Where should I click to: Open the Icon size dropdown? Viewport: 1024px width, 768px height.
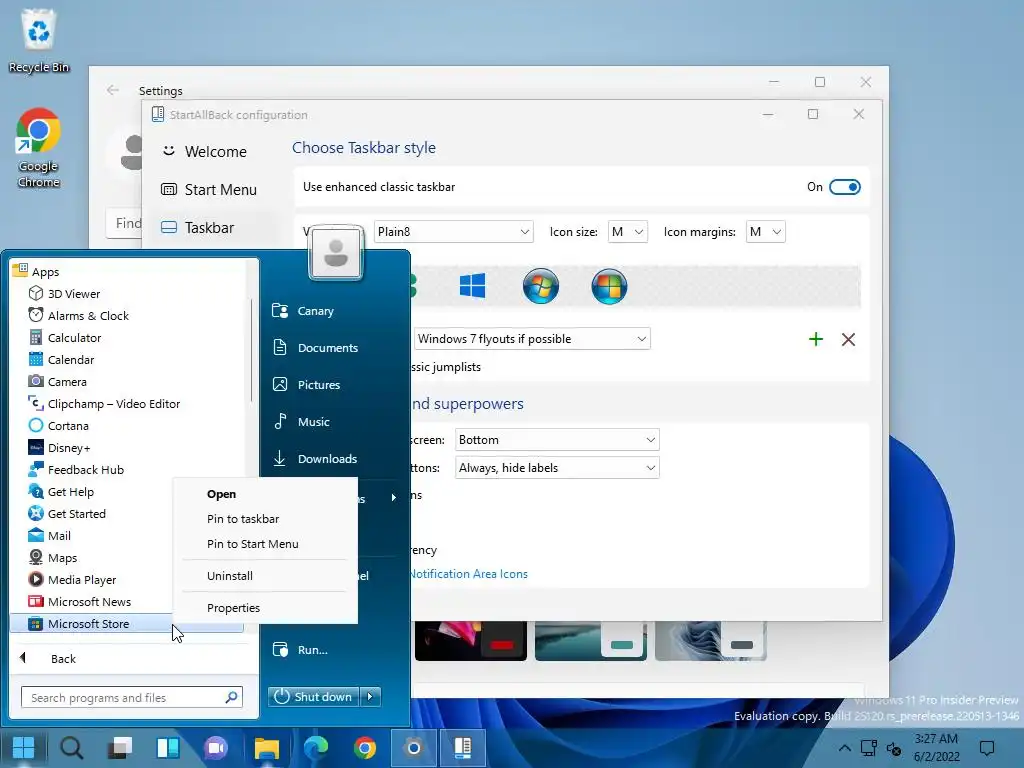(627, 232)
